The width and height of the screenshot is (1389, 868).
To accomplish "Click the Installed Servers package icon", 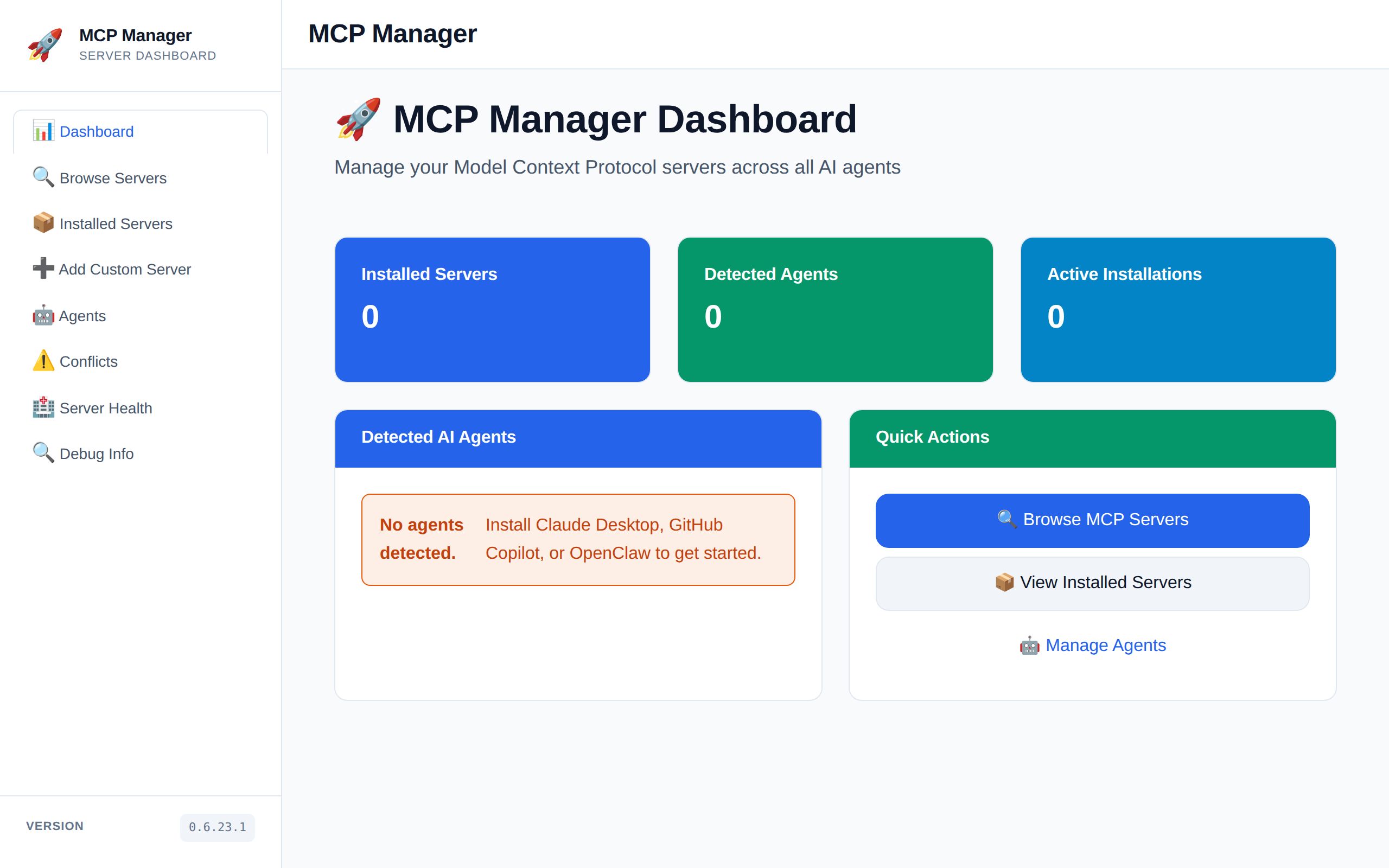I will click(43, 224).
